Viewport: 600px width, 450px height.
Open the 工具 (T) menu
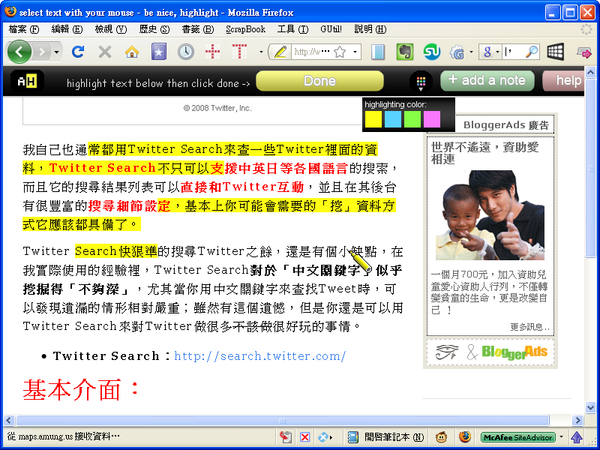tap(293, 29)
